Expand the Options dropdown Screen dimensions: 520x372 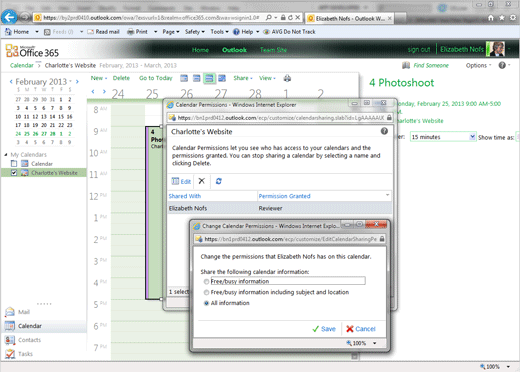[478, 65]
